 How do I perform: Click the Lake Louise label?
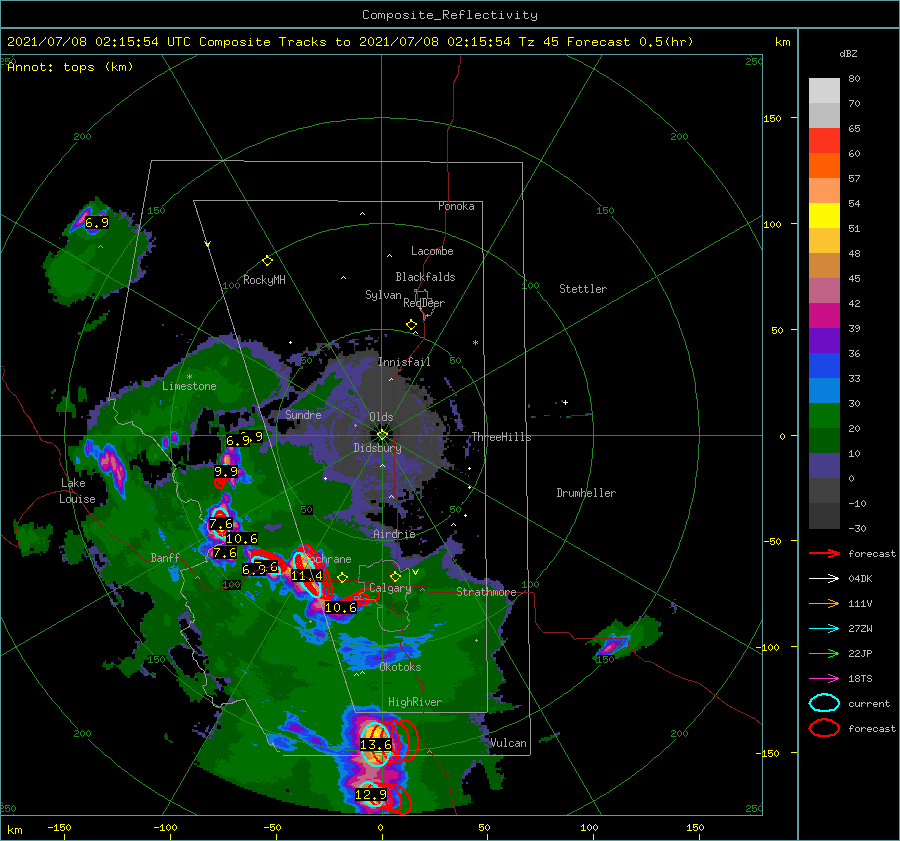pos(77,491)
